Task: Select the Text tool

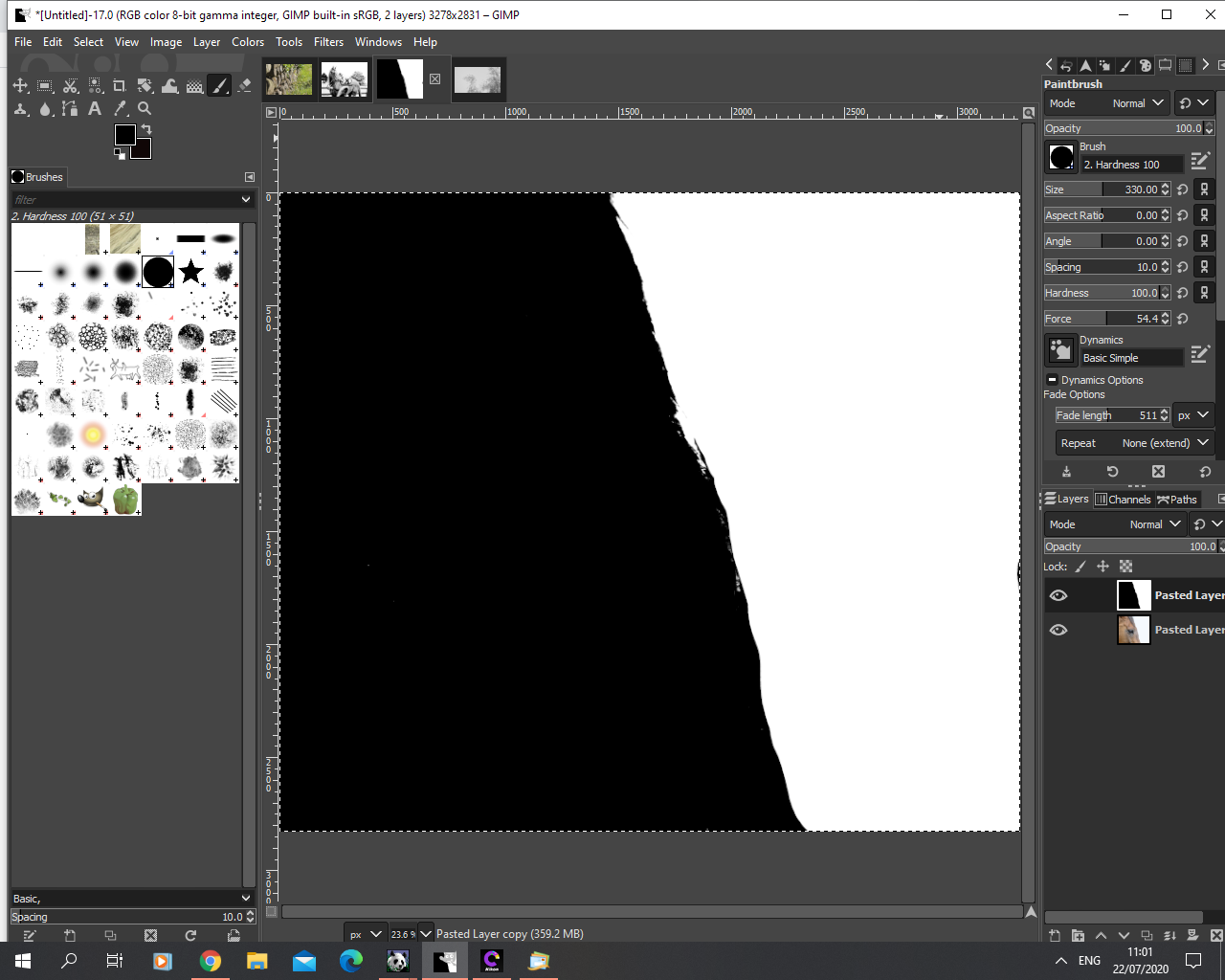Action: 95,109
